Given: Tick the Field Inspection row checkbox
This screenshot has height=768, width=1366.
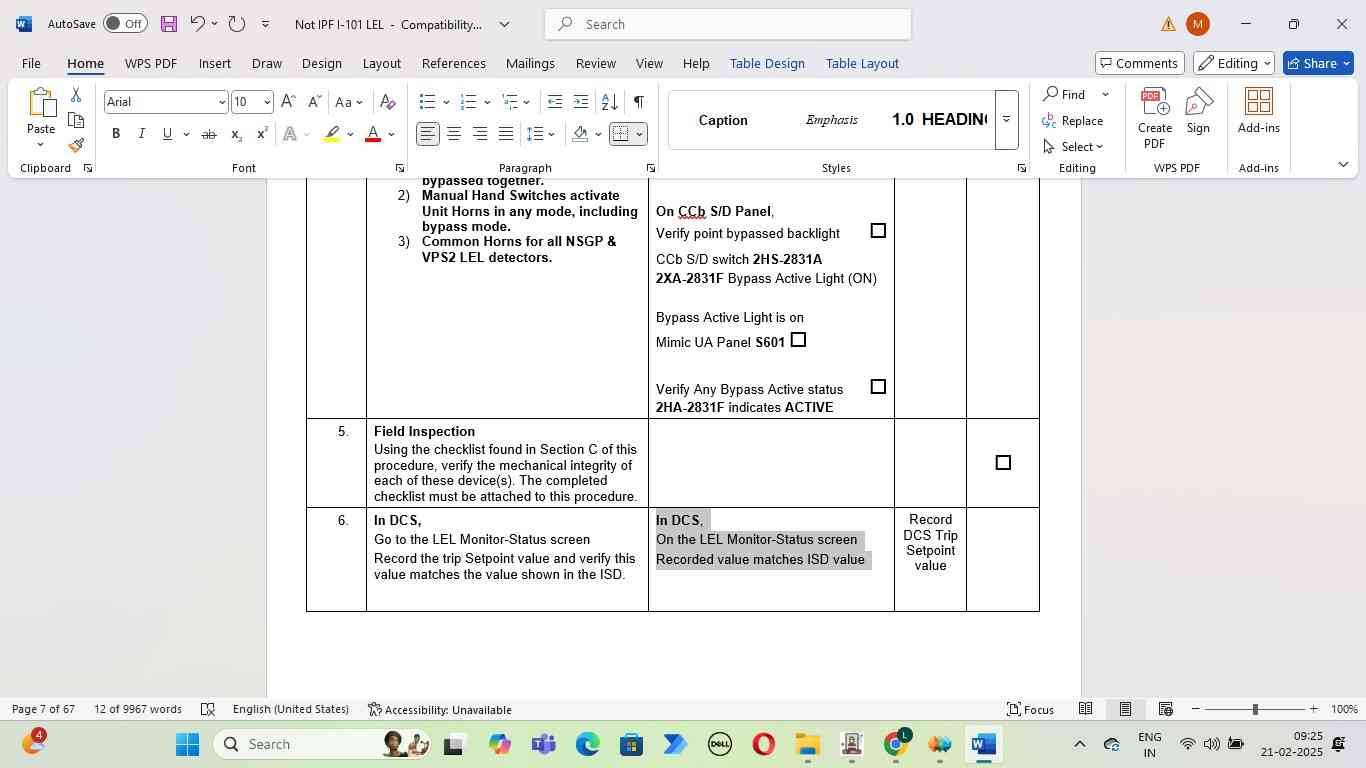Looking at the screenshot, I should [x=1003, y=463].
